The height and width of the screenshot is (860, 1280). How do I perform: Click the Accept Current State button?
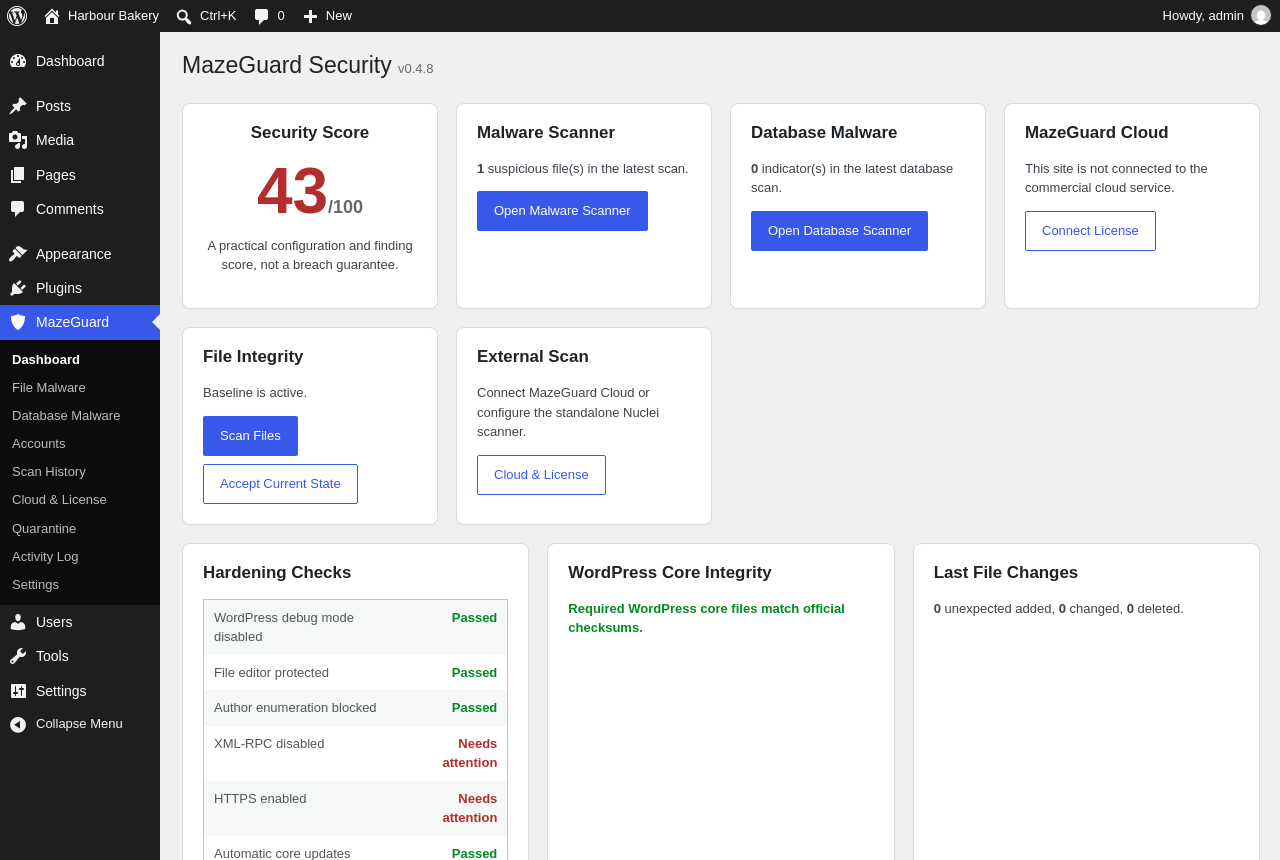tap(280, 484)
